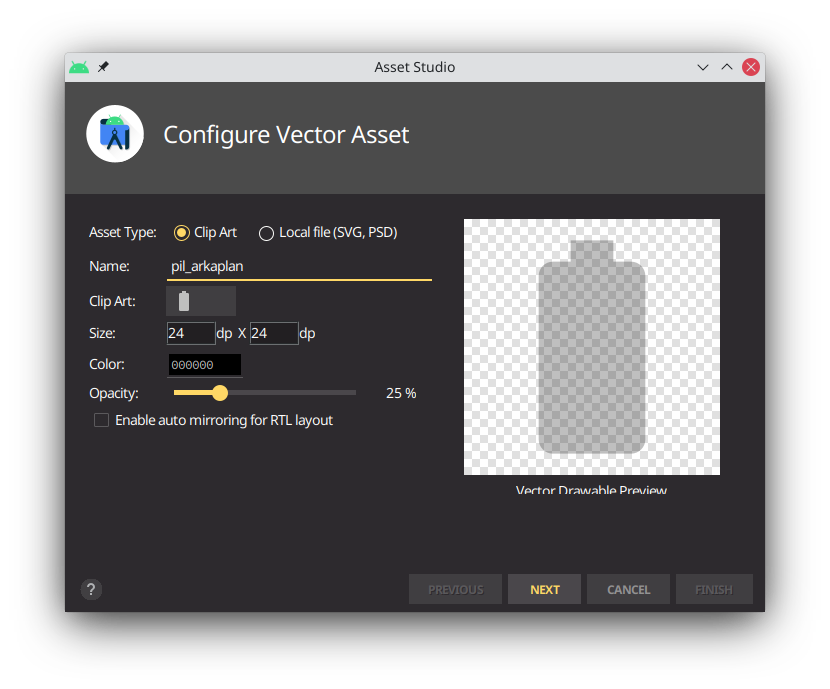Click the Android icon in title bar
The width and height of the screenshot is (830, 689).
(x=79, y=67)
